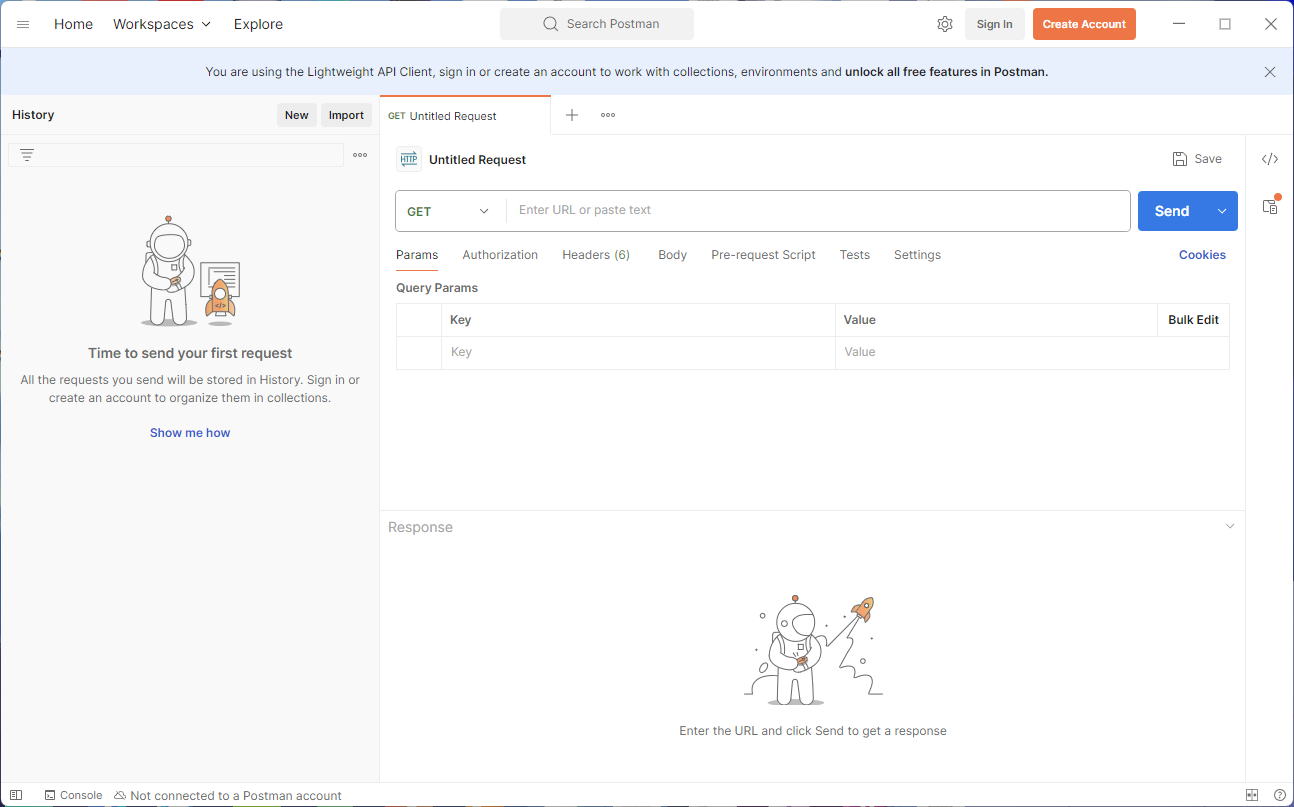Switch to the Body tab
The image size is (1294, 807).
(672, 255)
